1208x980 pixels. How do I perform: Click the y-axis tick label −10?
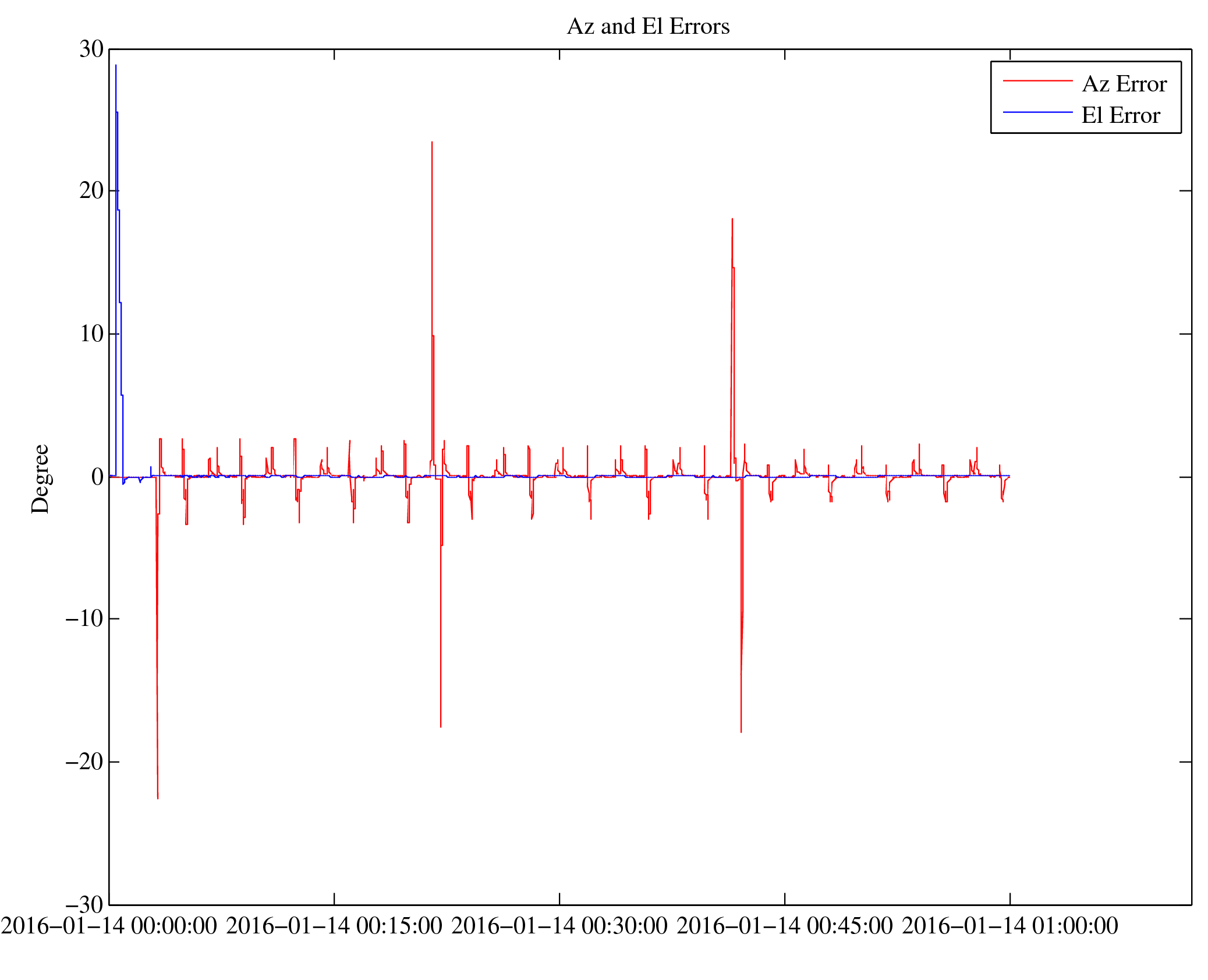click(x=84, y=618)
